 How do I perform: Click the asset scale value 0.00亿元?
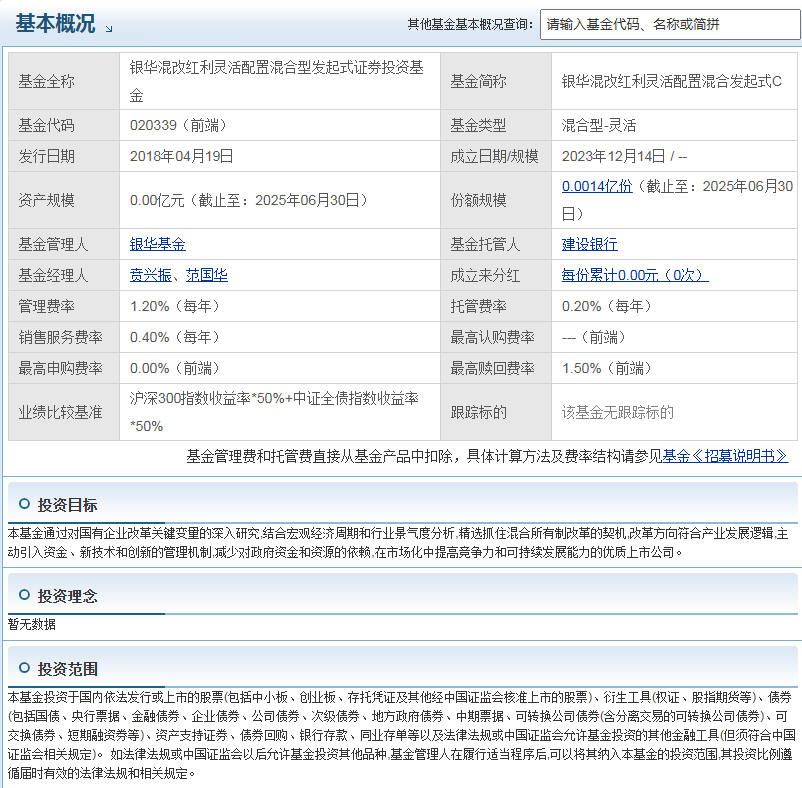pyautogui.click(x=157, y=200)
